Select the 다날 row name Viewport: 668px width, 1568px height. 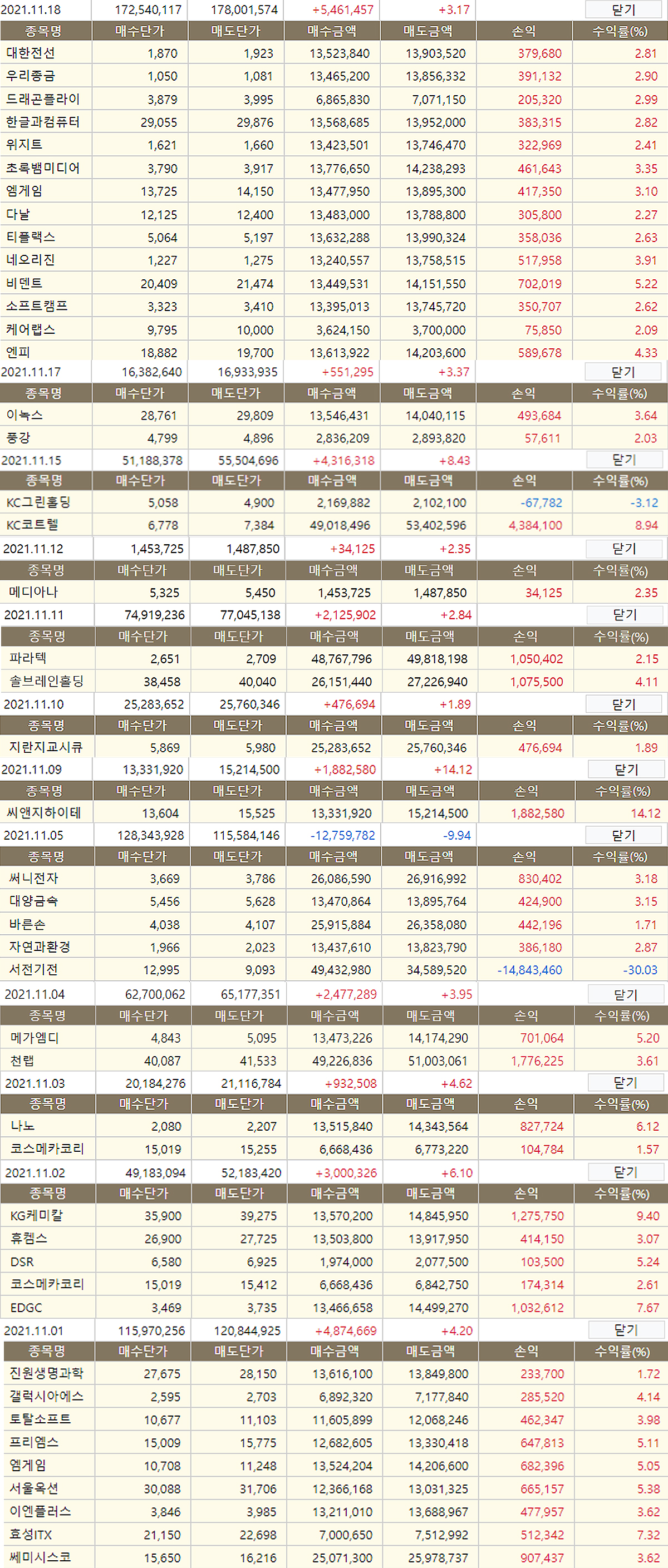pyautogui.click(x=18, y=214)
